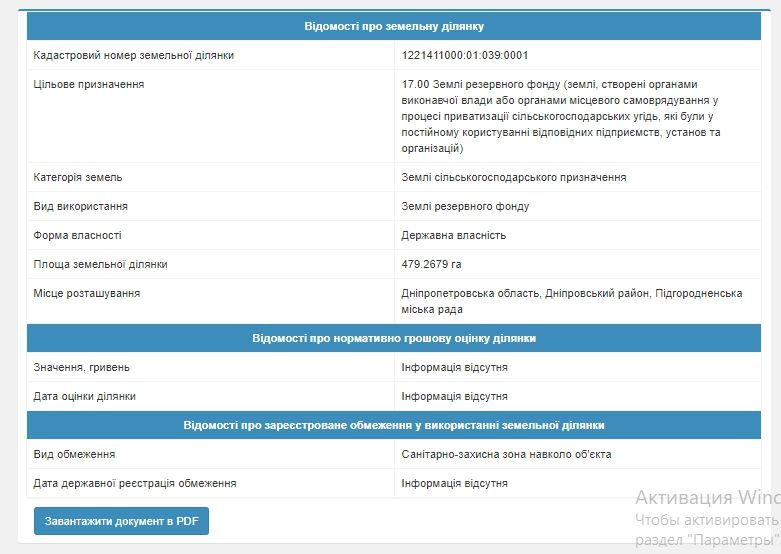The width and height of the screenshot is (781, 554).
Task: Click the "Місце розташування" row label
Action: point(87,294)
